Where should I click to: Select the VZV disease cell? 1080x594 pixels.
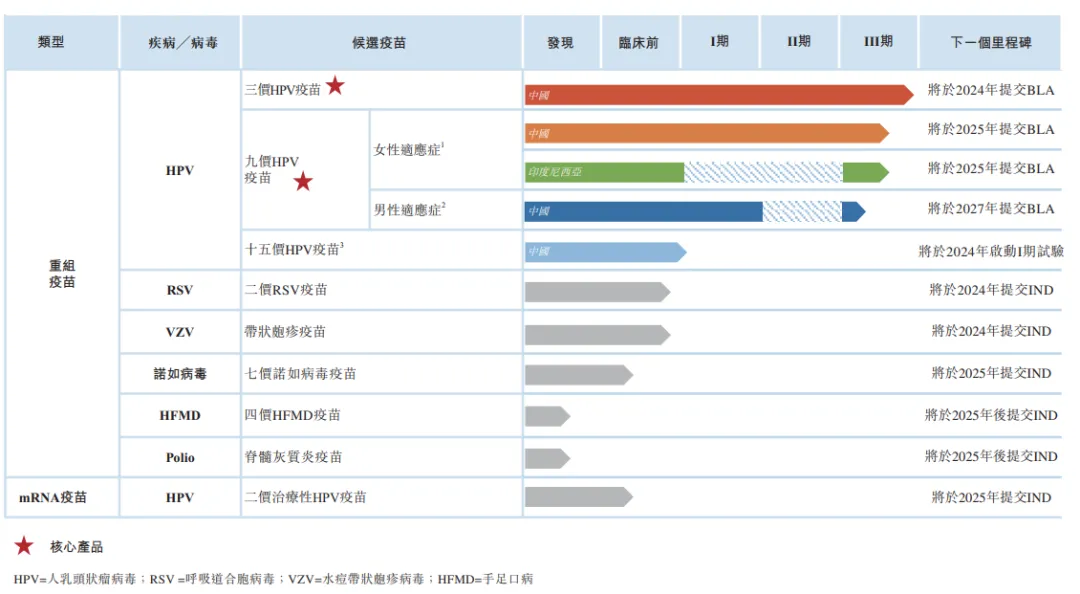[180, 332]
